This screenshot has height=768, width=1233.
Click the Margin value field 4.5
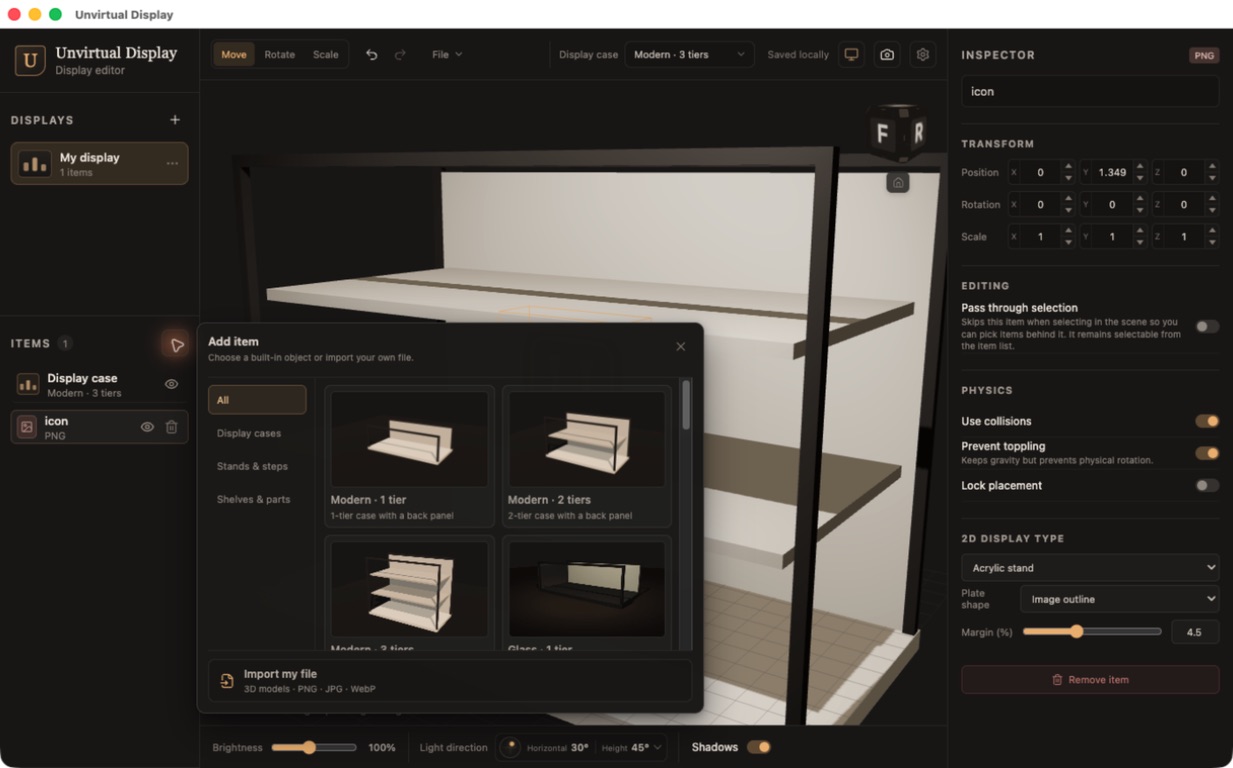coord(1195,632)
